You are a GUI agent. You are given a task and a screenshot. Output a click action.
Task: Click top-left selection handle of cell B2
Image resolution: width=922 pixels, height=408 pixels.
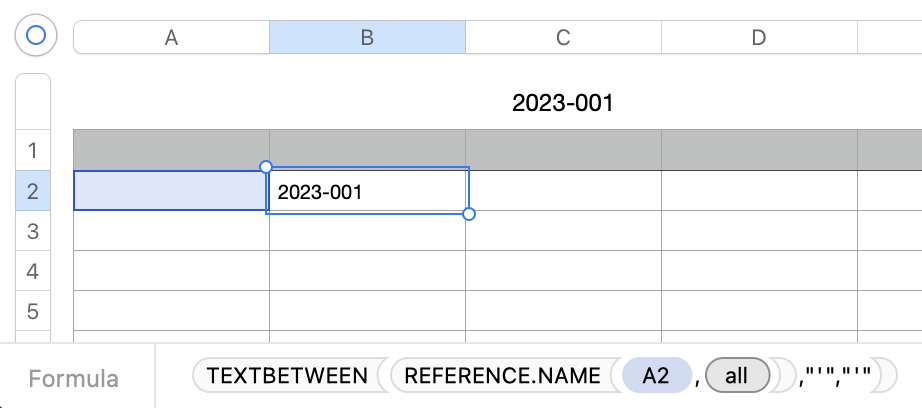(x=266, y=167)
